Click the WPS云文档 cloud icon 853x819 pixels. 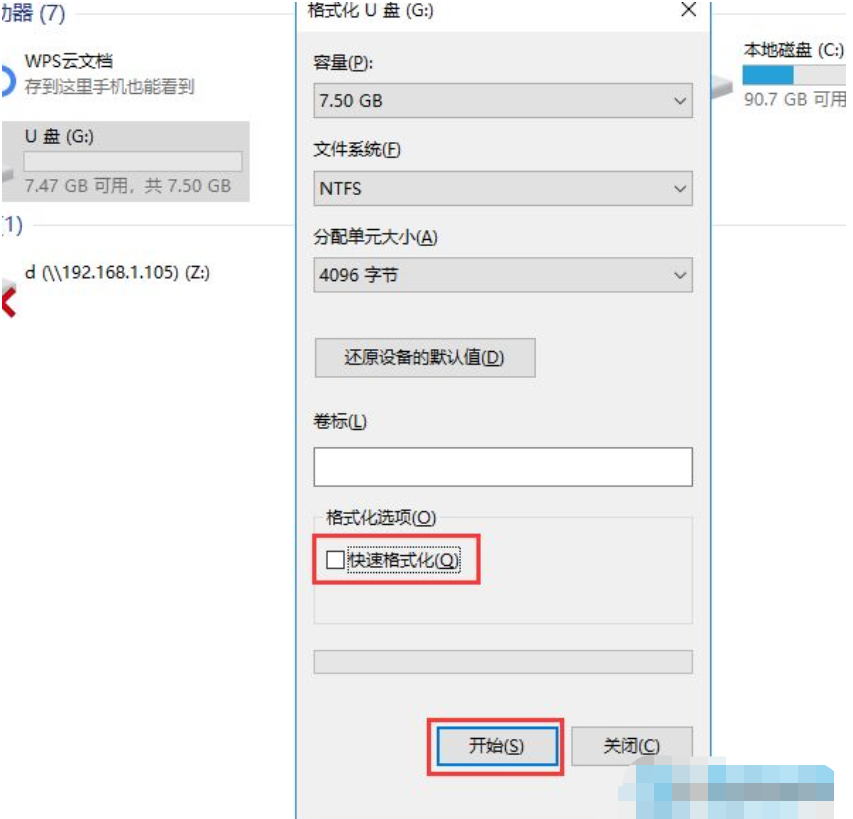click(x=8, y=80)
